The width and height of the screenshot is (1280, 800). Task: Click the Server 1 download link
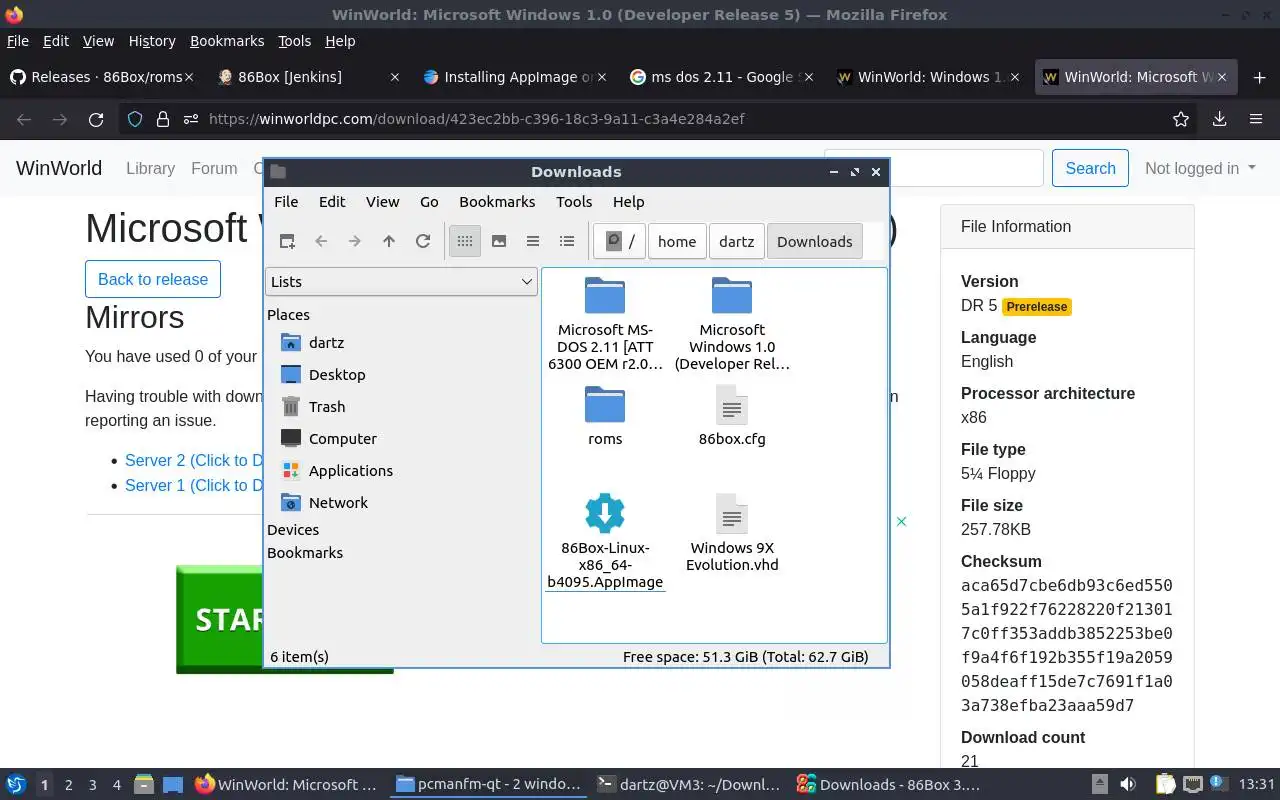coord(194,485)
